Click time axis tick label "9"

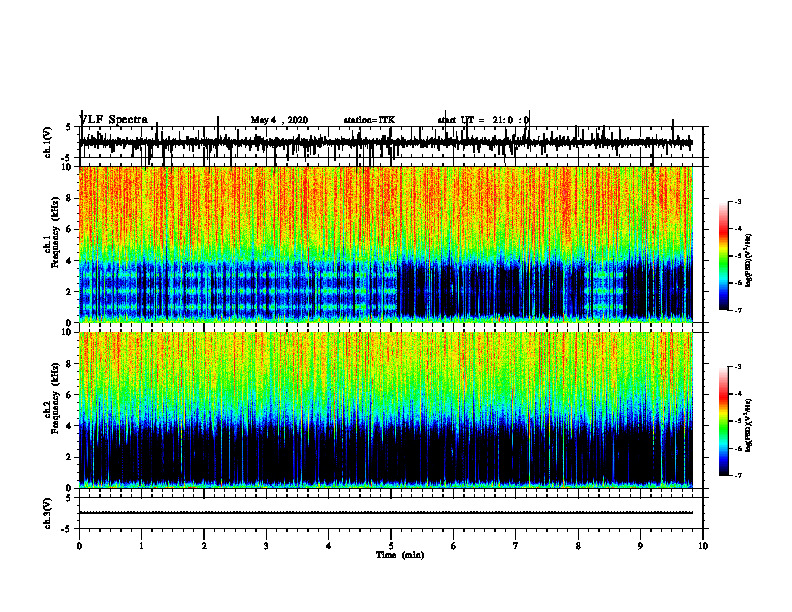click(x=640, y=546)
